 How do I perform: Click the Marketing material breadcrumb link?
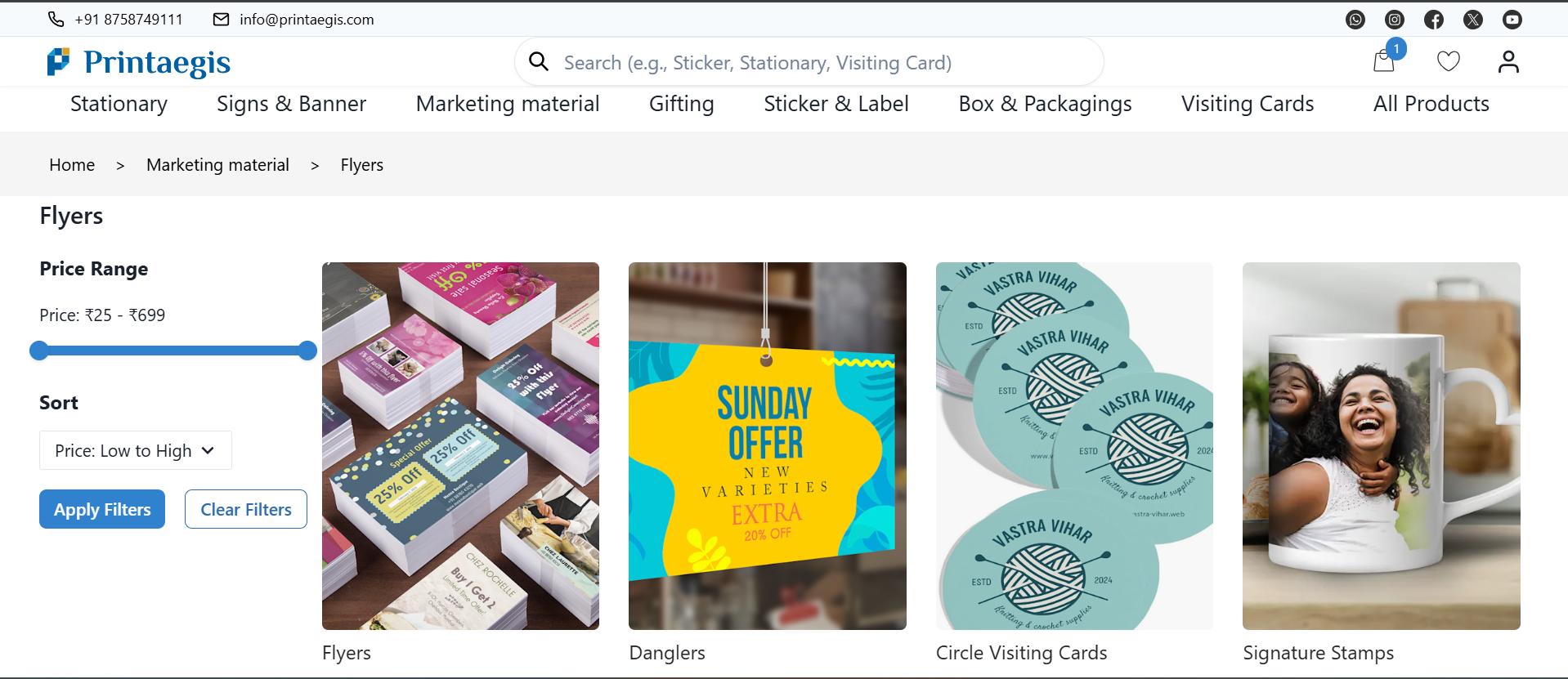(x=217, y=165)
